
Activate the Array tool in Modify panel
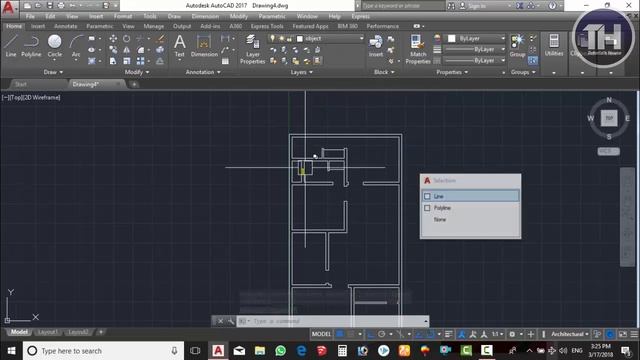click(x=140, y=61)
